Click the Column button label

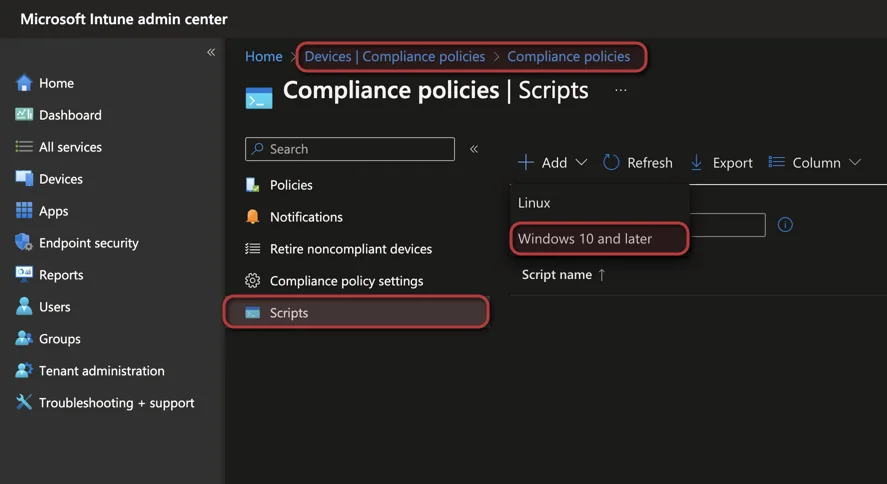tap(816, 163)
